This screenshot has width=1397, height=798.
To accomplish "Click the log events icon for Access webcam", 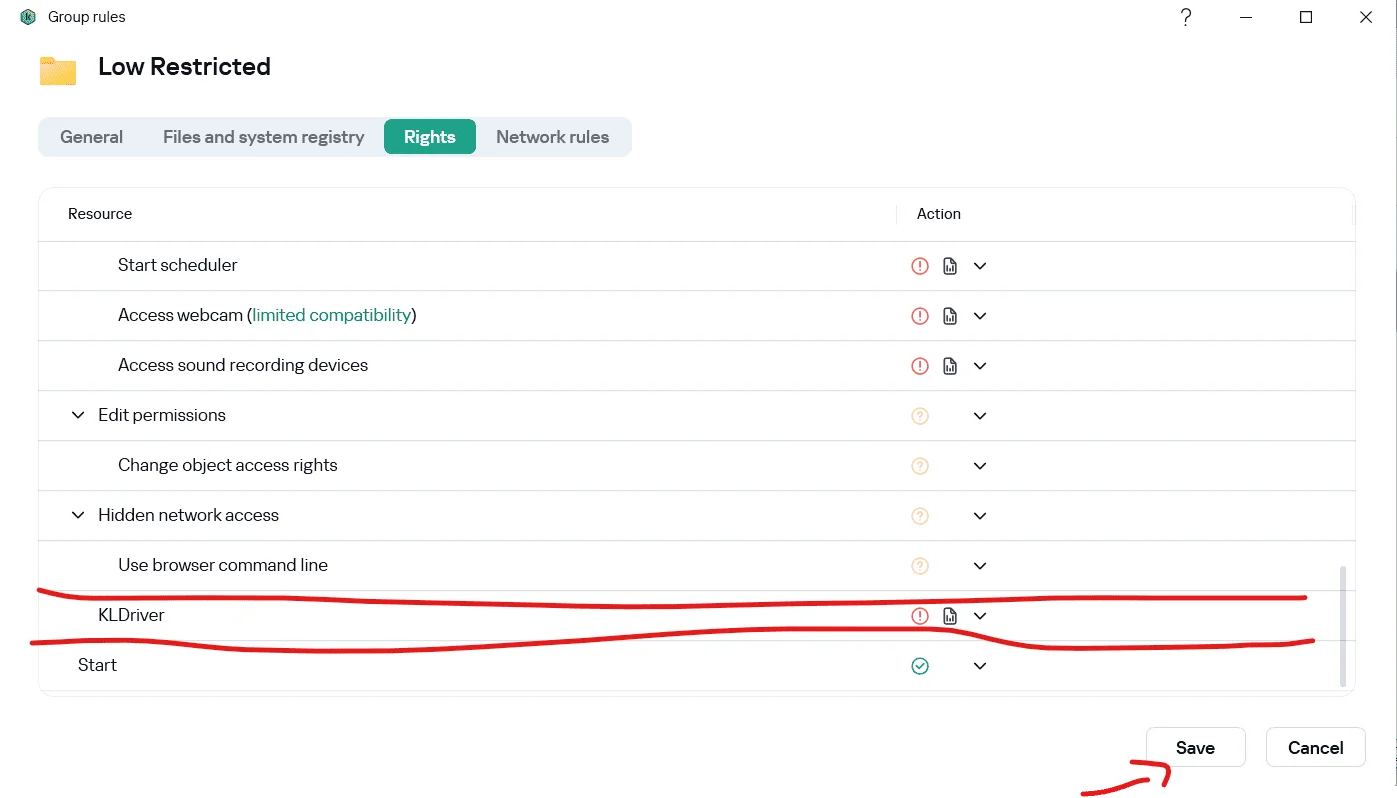I will click(950, 316).
